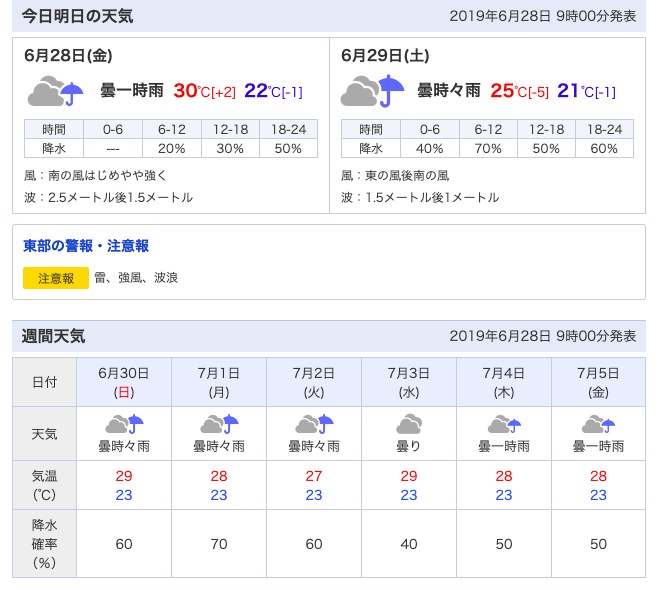Click the June 29 cloud-and-umbrella weather icon
660x590 pixels.
372,90
